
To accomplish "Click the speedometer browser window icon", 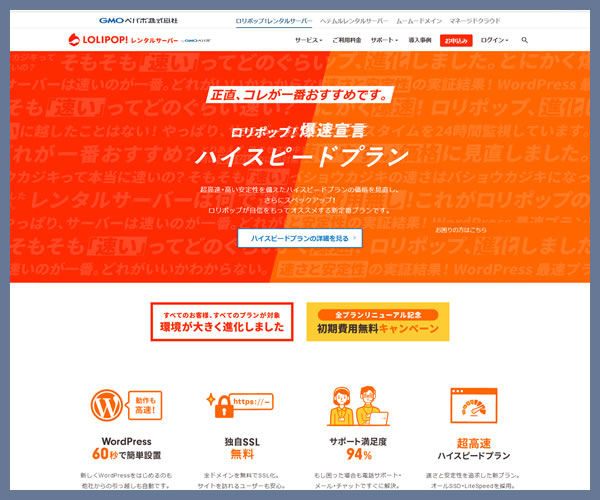I will point(474,406).
